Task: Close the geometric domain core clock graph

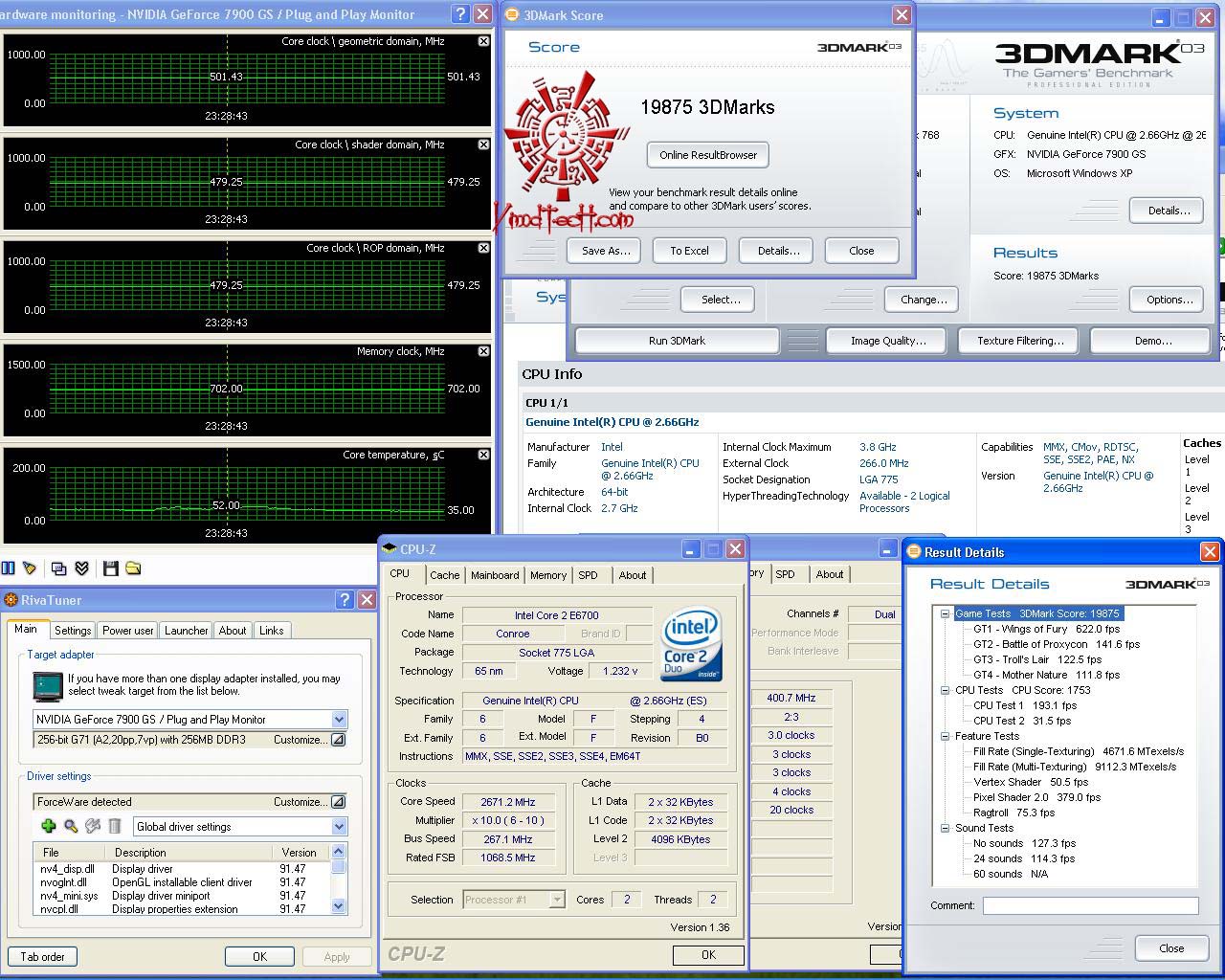Action: pos(483,41)
